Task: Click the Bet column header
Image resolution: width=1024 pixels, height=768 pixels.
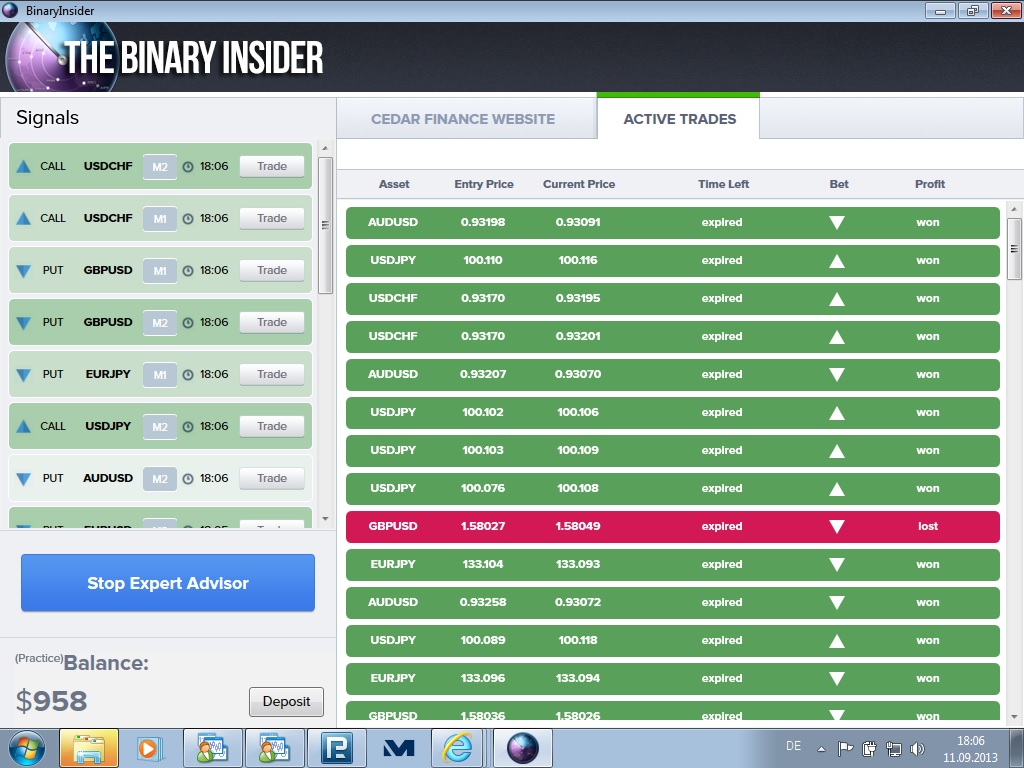Action: click(839, 184)
